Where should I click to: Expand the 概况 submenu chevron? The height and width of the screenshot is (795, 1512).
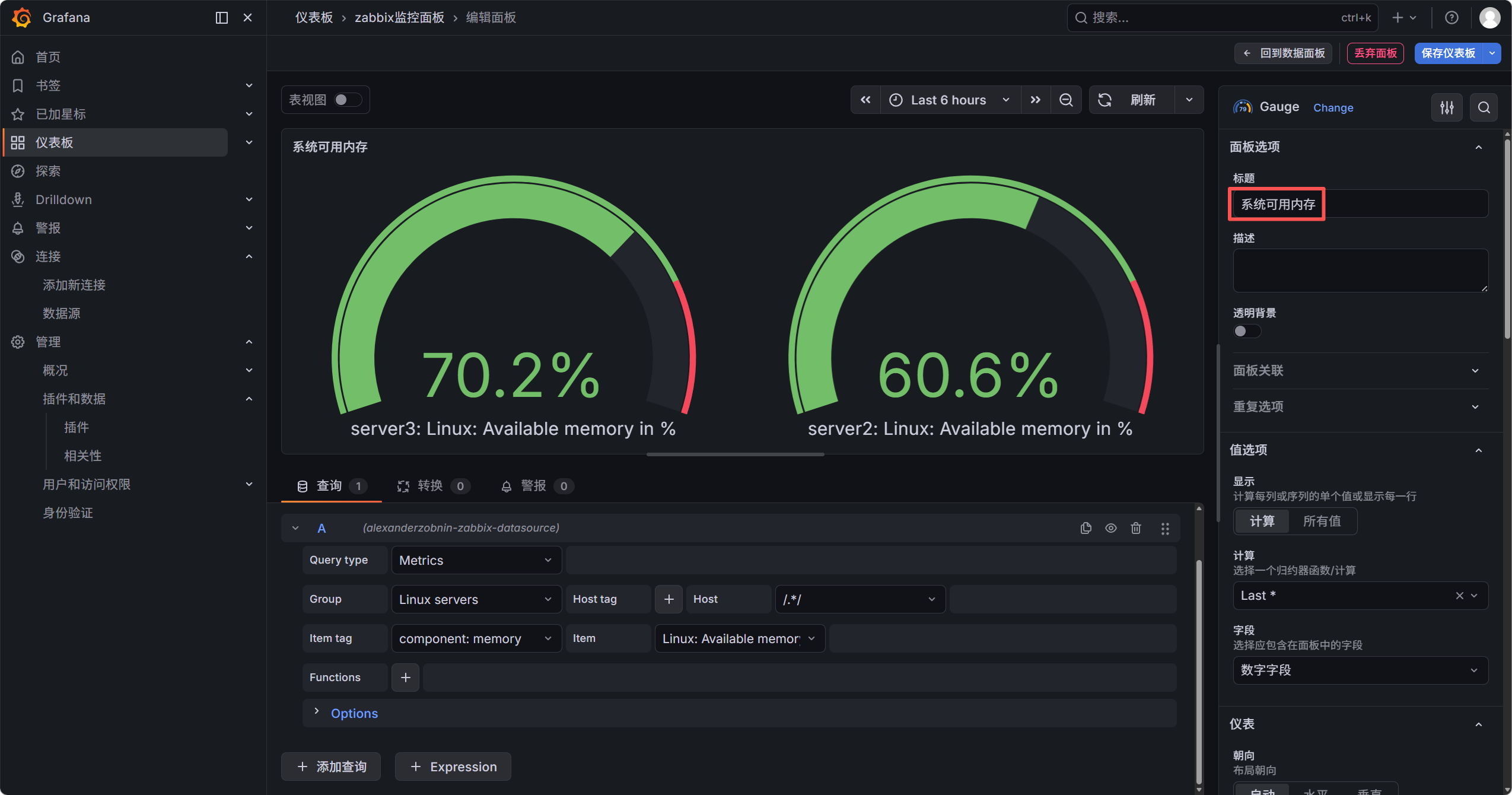coord(249,370)
